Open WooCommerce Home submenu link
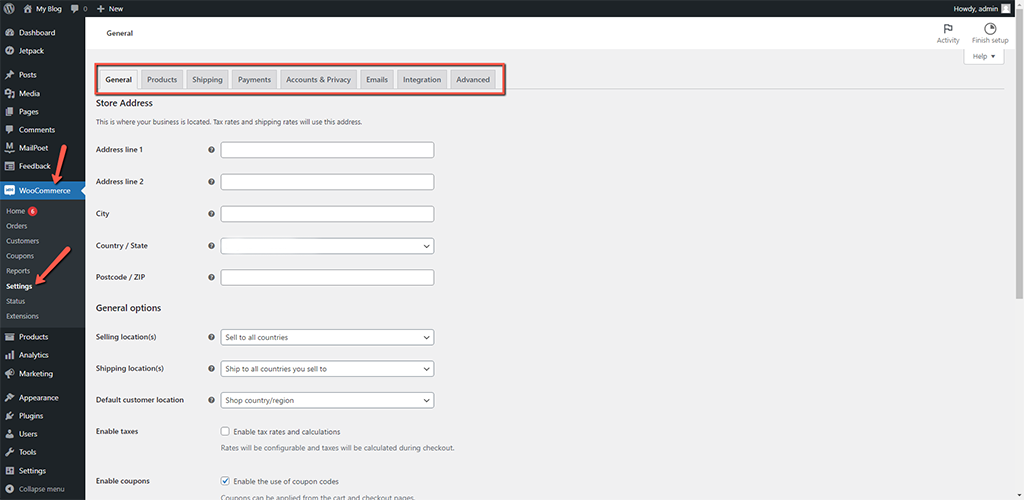 [15, 211]
